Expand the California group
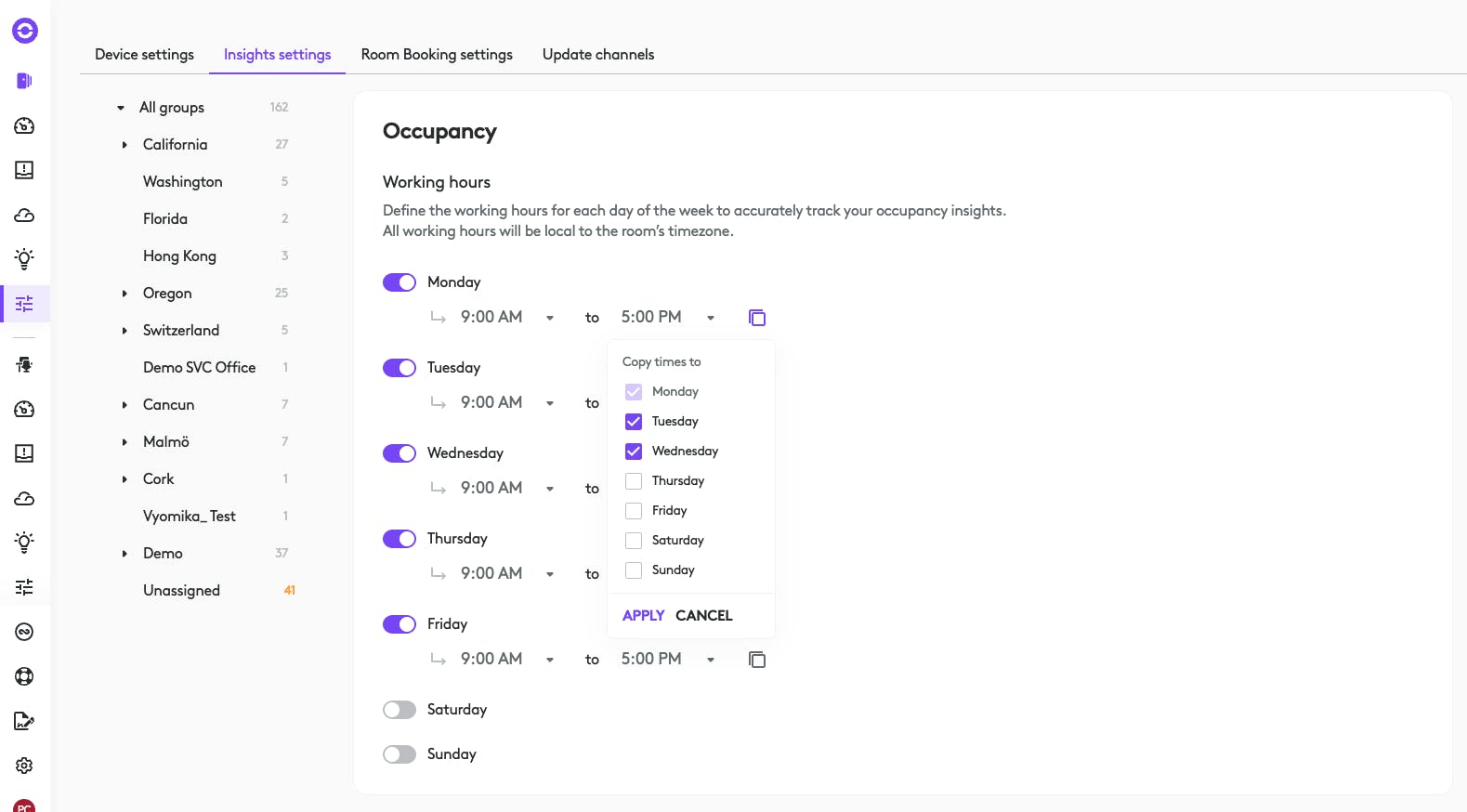The height and width of the screenshot is (812, 1467). tap(124, 145)
